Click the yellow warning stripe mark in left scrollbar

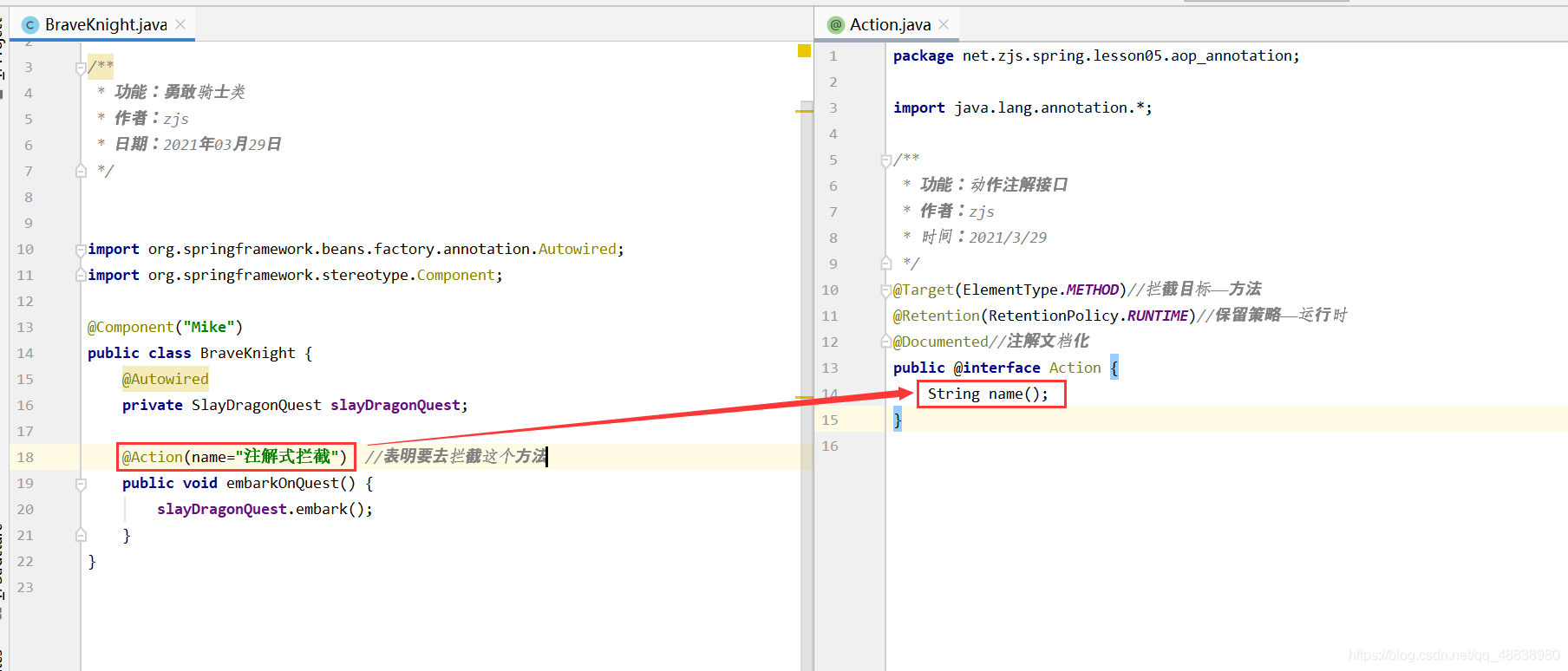[x=804, y=111]
